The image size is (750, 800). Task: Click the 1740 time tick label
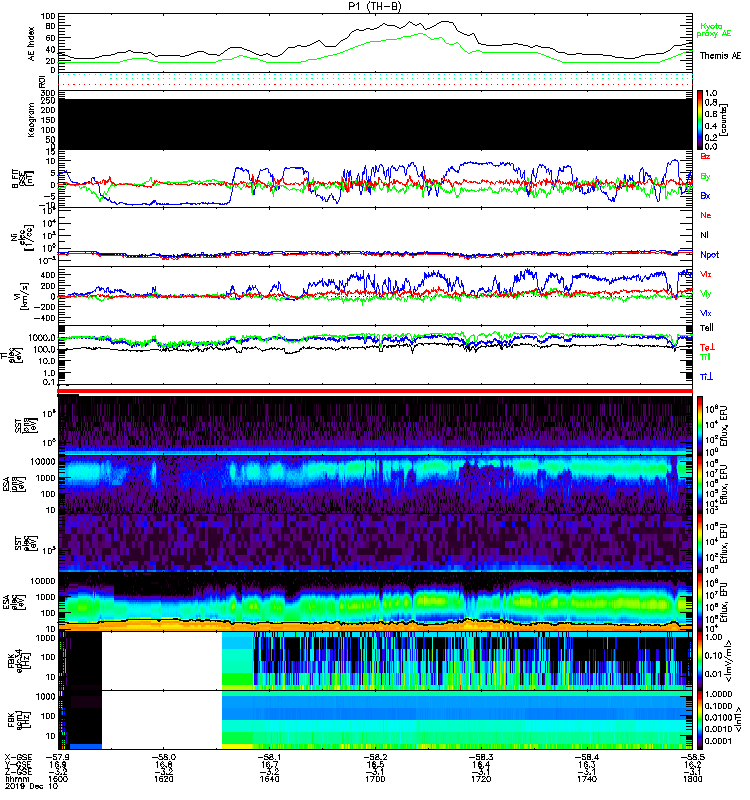tap(586, 779)
